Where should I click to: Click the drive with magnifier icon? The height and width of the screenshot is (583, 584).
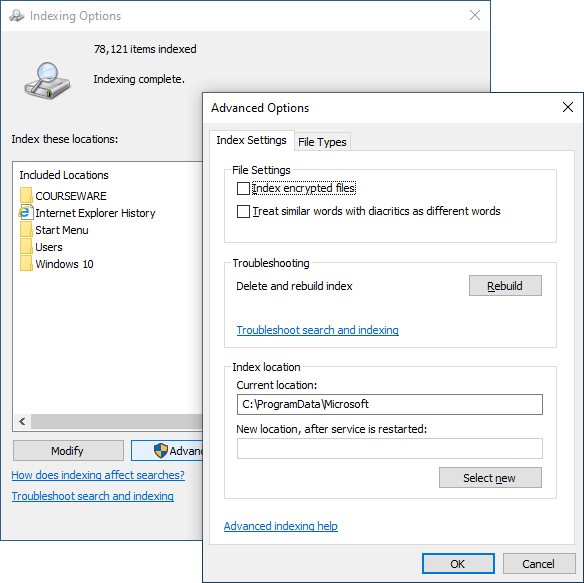[47, 80]
